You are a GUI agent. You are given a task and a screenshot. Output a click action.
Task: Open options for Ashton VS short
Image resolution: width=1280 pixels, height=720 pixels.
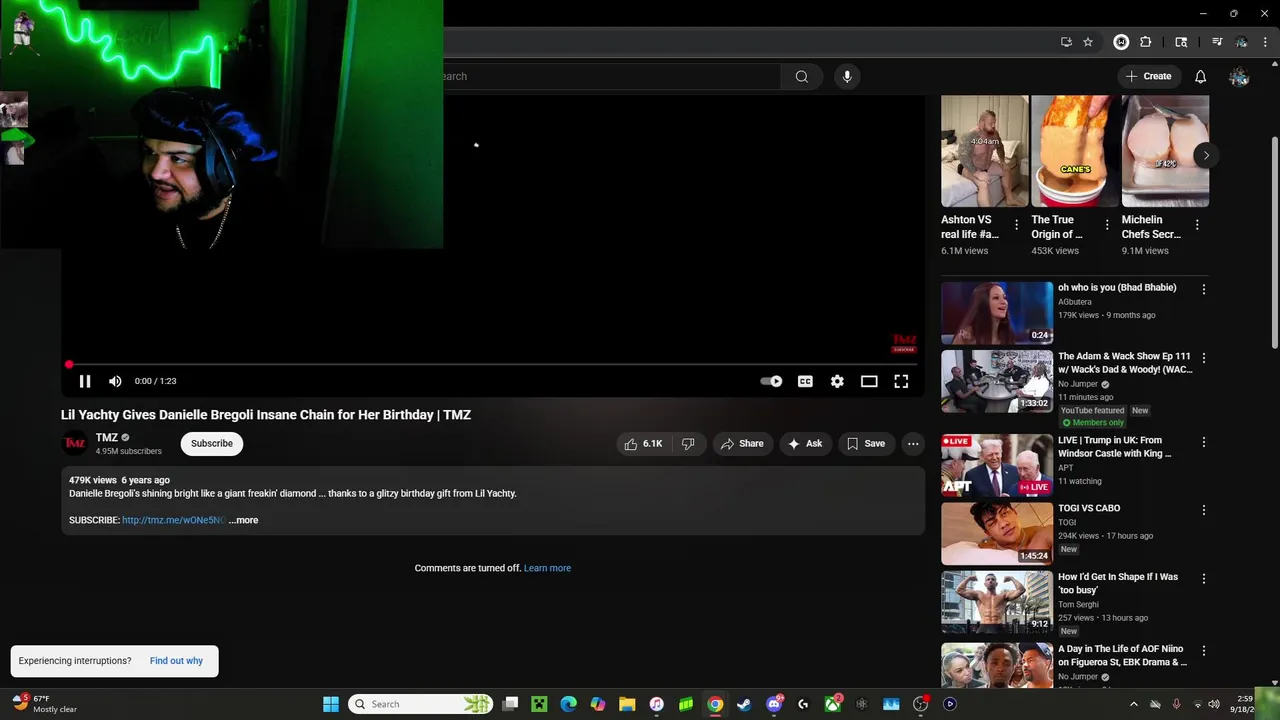1016,225
